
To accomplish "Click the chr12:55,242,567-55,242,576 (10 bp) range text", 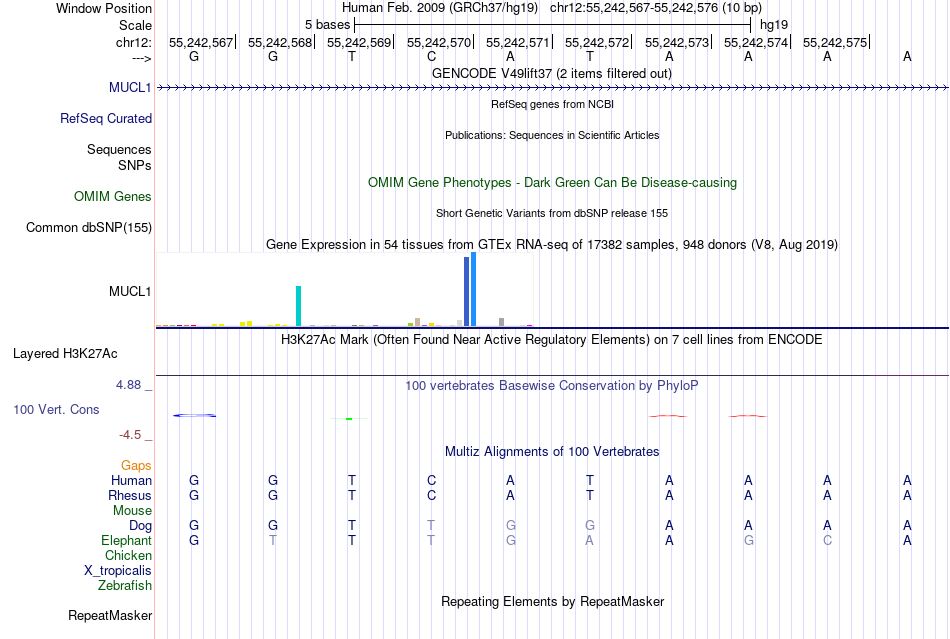I will point(656,8).
